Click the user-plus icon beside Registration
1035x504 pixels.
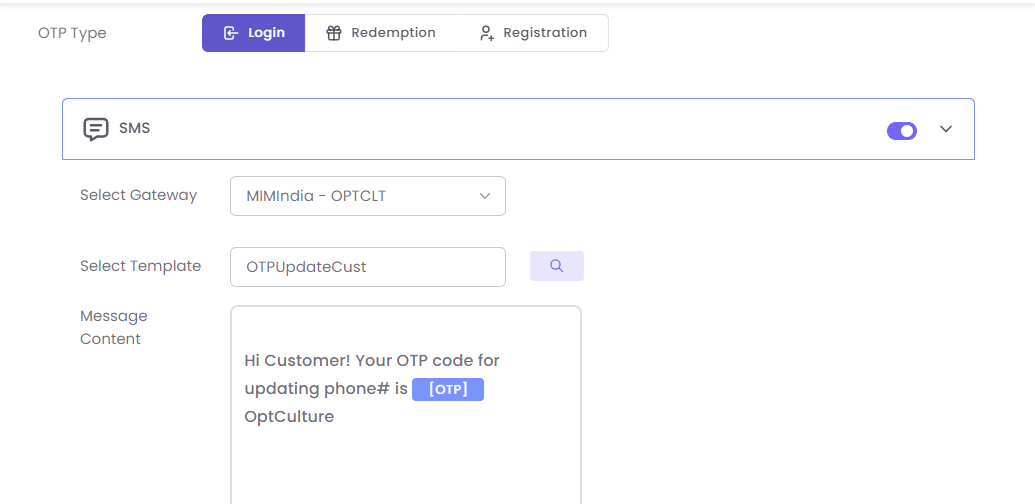tap(487, 33)
